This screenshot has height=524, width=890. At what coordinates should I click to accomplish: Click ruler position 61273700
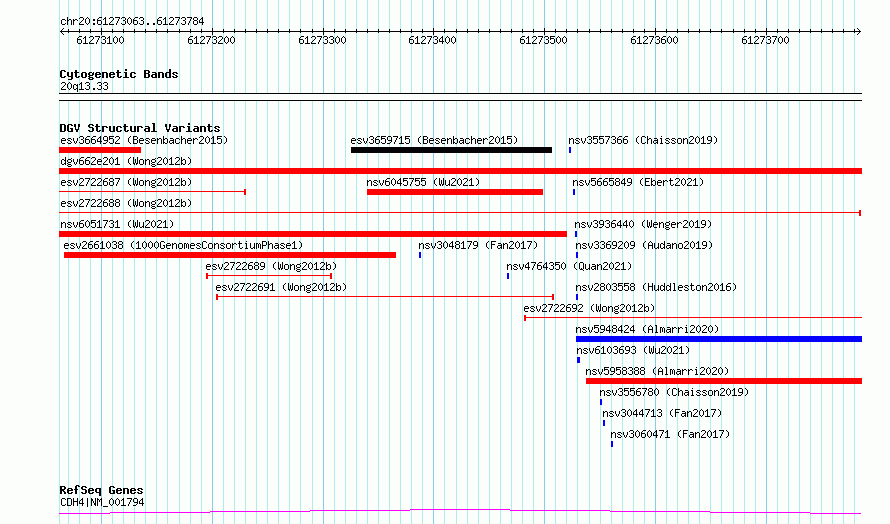765,40
